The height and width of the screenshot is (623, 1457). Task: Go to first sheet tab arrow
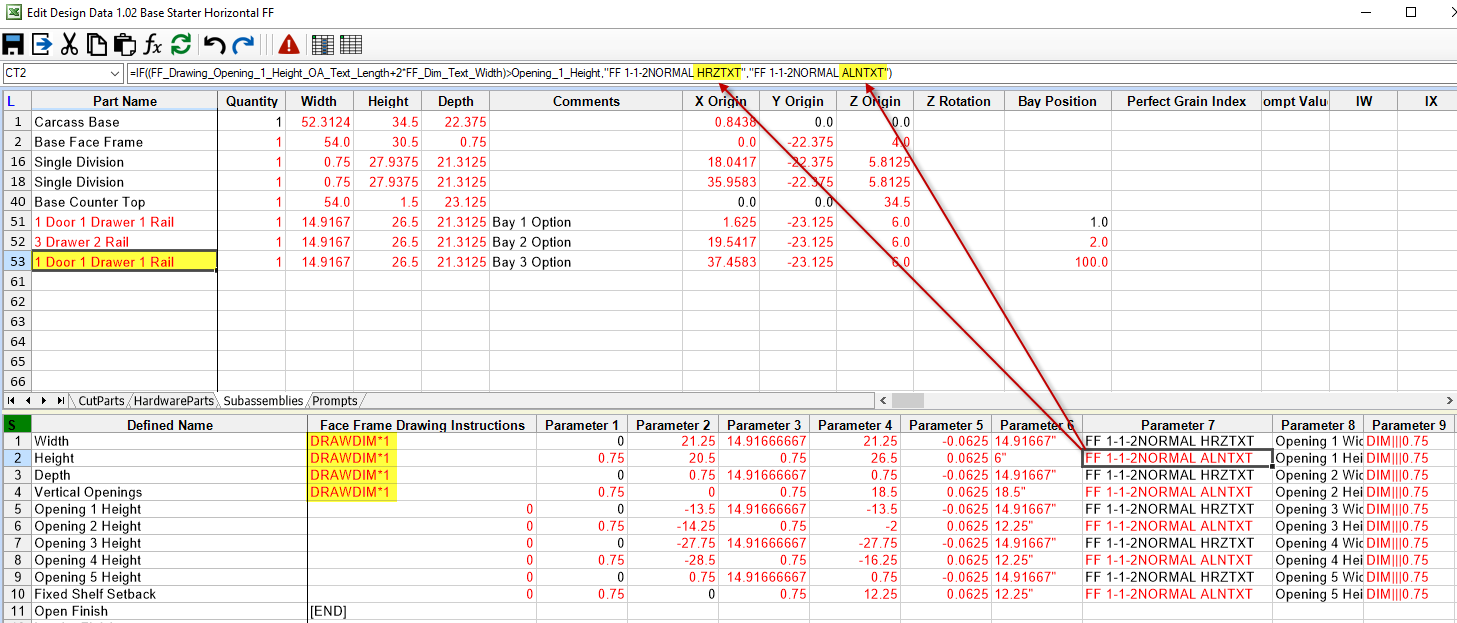pos(12,401)
